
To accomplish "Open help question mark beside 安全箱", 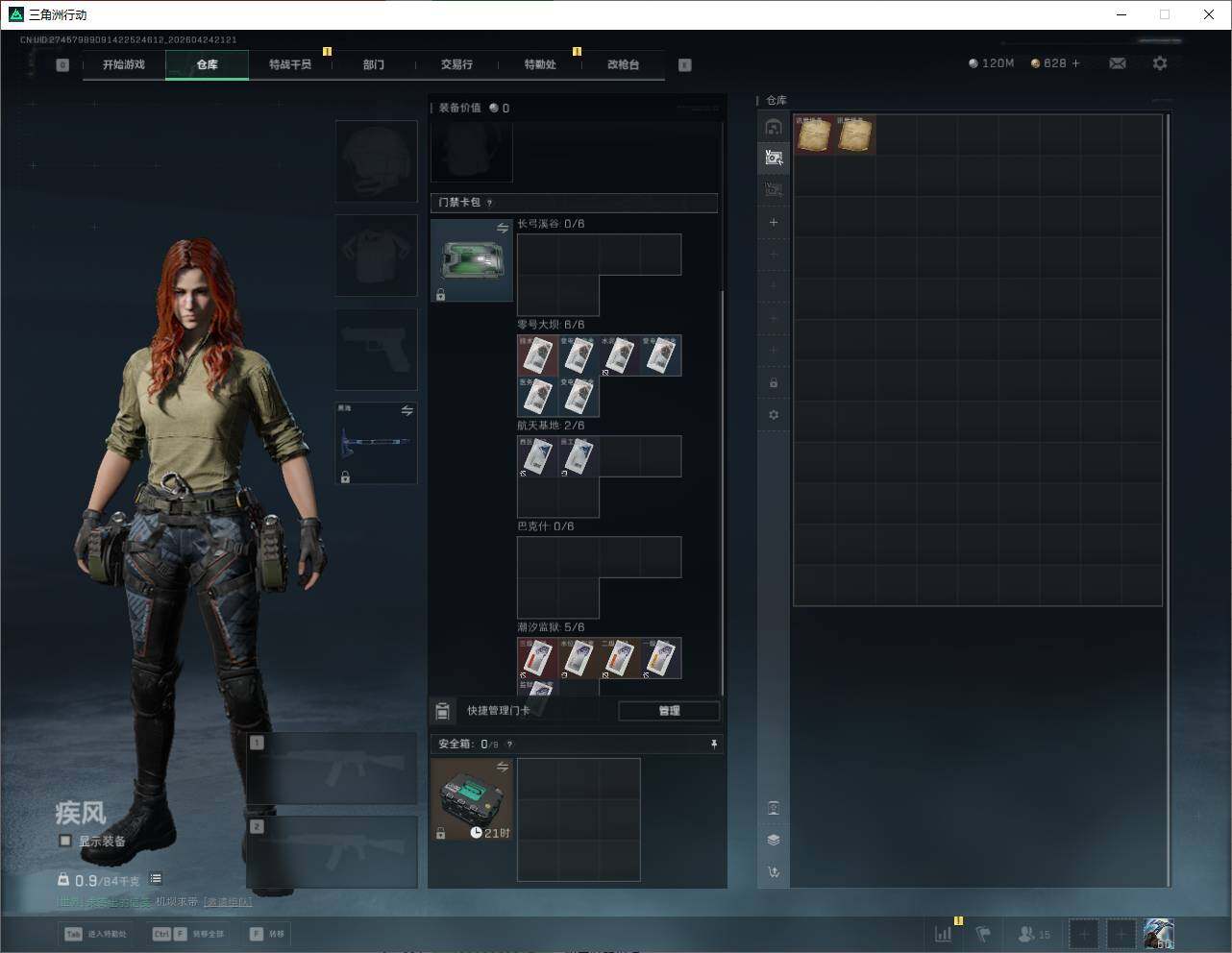I will (x=509, y=744).
